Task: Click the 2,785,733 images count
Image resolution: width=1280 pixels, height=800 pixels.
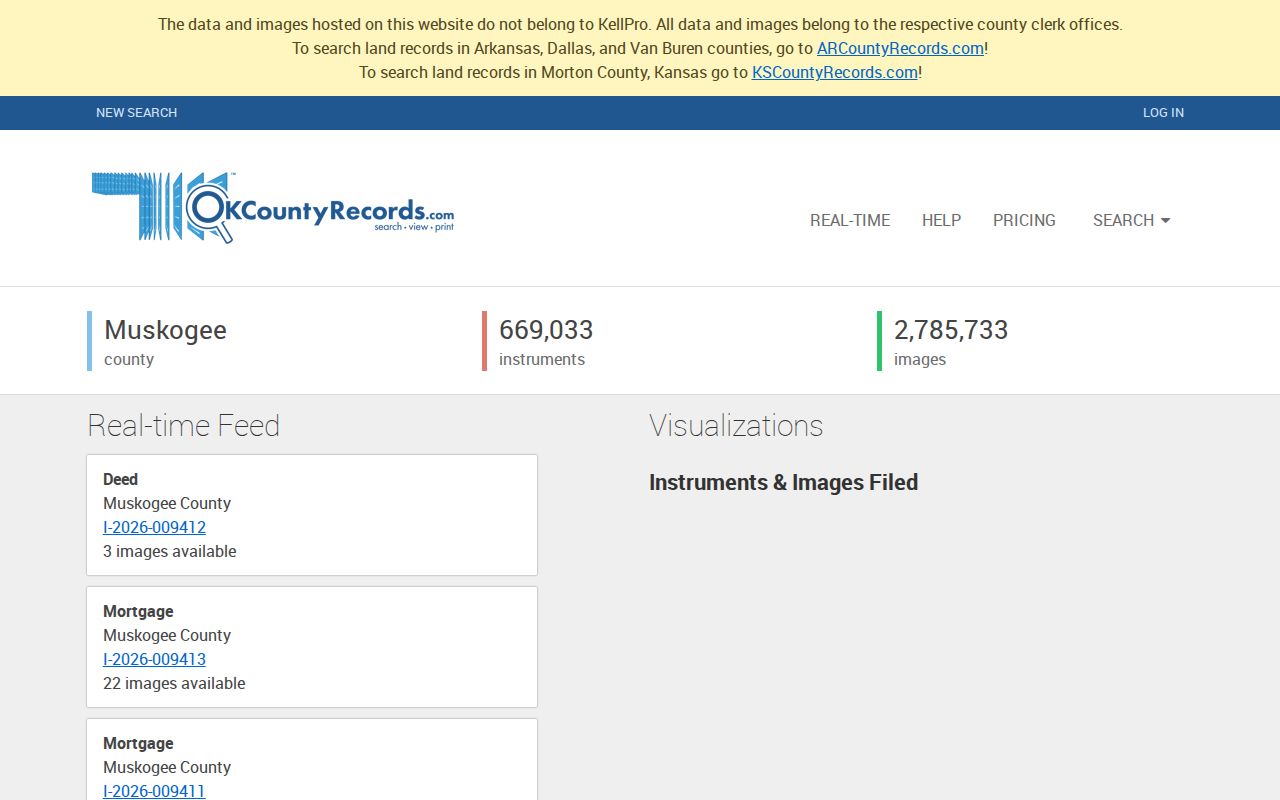Action: point(951,330)
